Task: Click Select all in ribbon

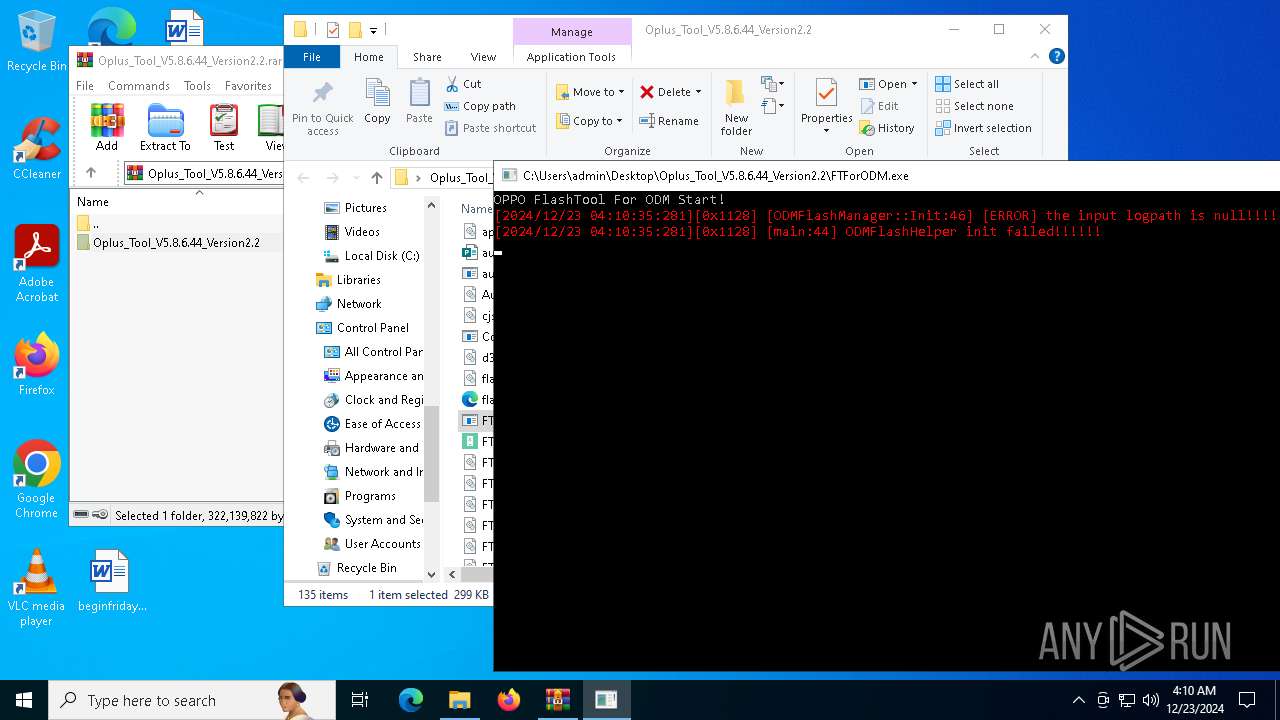Action: coord(967,84)
